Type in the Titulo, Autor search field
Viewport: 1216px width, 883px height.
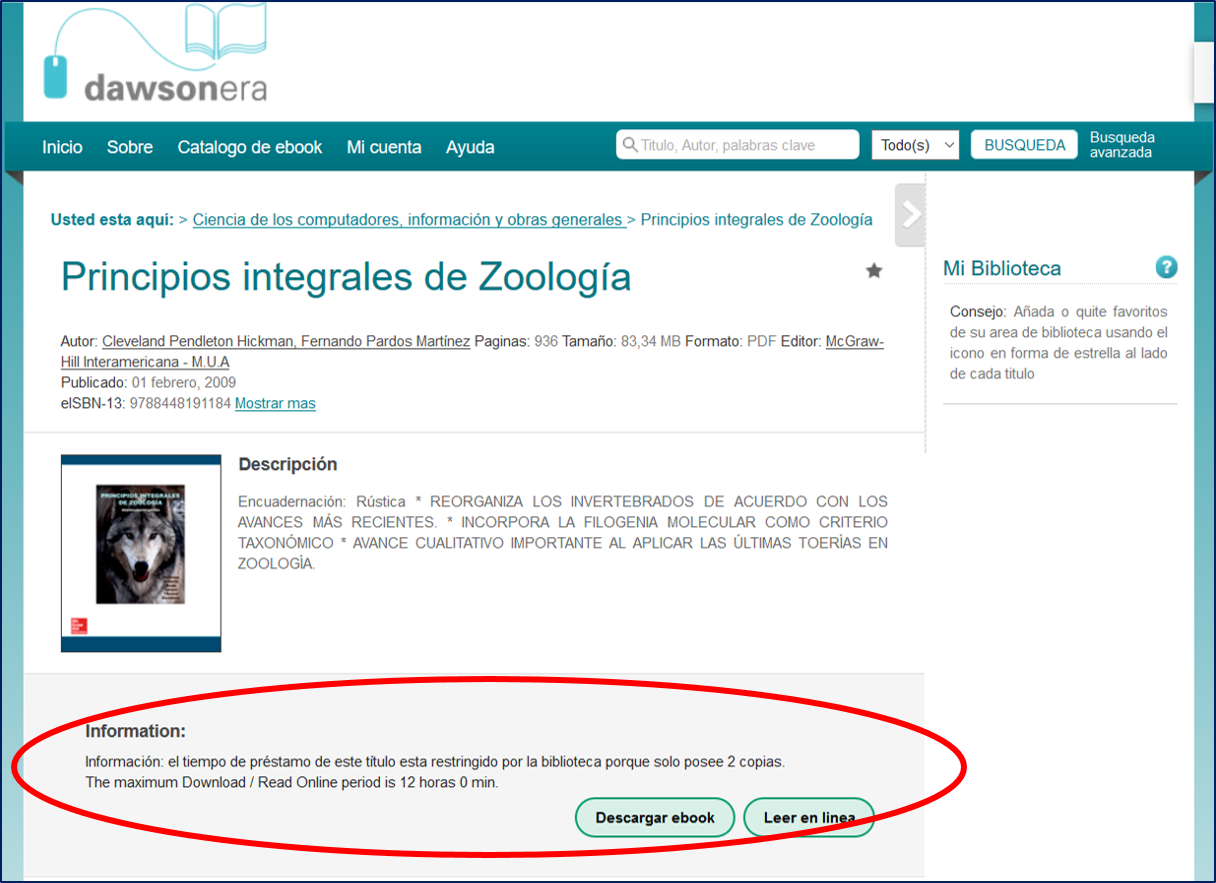click(x=745, y=145)
